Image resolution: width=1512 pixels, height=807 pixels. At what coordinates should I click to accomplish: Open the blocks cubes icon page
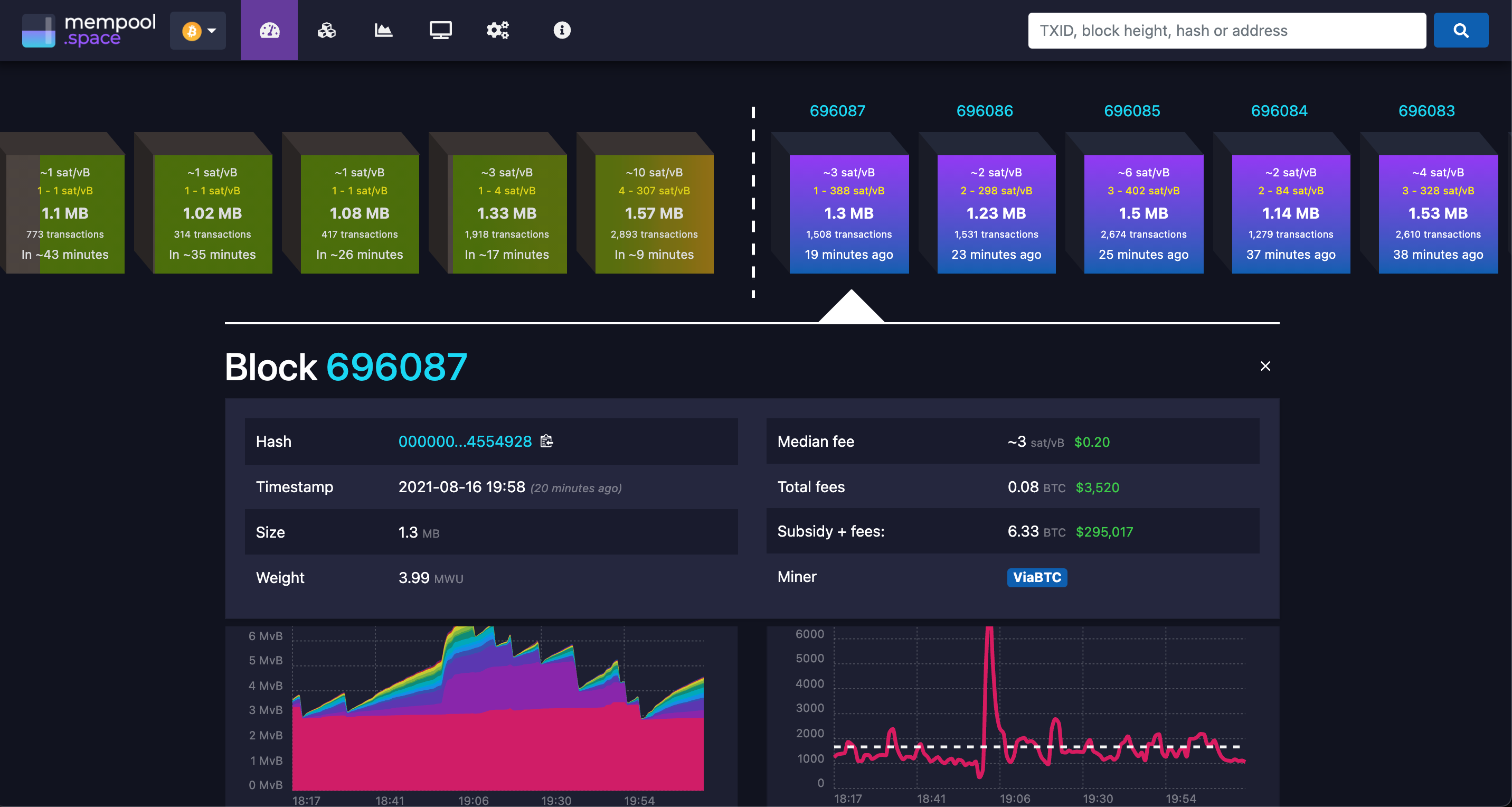pos(326,30)
